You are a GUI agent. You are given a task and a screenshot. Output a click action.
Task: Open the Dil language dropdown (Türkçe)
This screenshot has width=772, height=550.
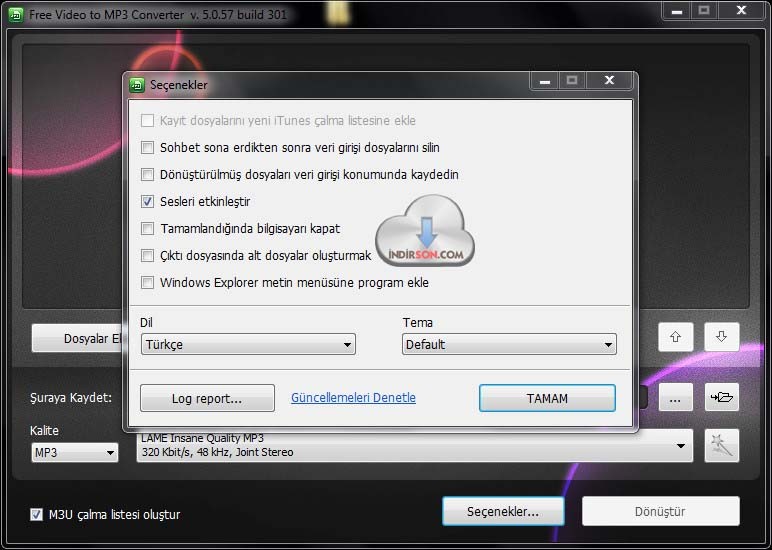pyautogui.click(x=248, y=344)
